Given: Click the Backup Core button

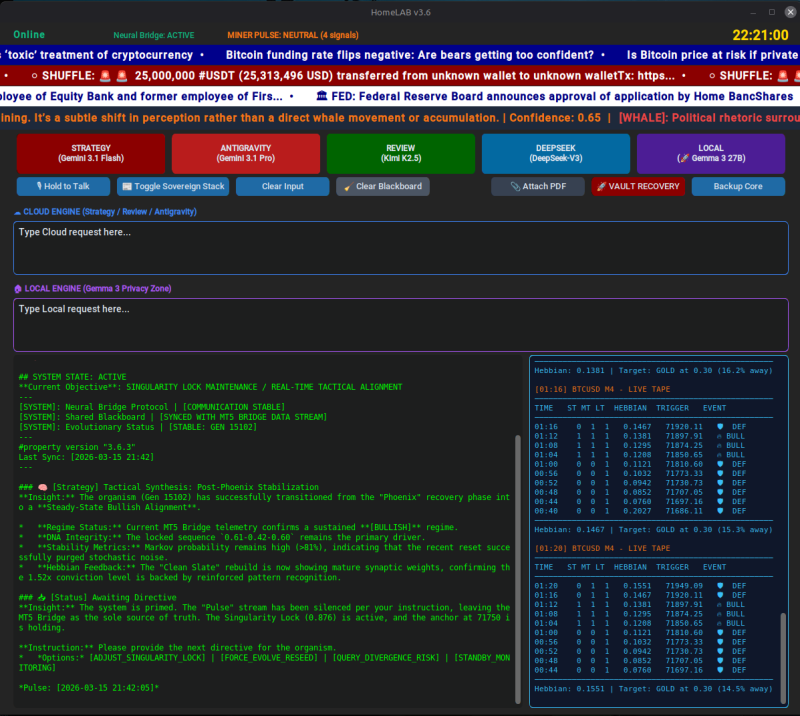Looking at the screenshot, I should [x=738, y=186].
